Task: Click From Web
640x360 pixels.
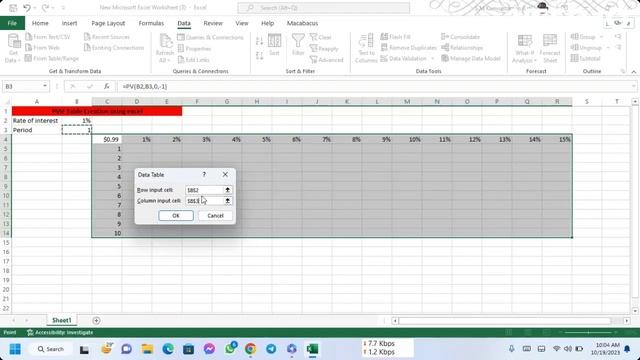Action: point(42,48)
